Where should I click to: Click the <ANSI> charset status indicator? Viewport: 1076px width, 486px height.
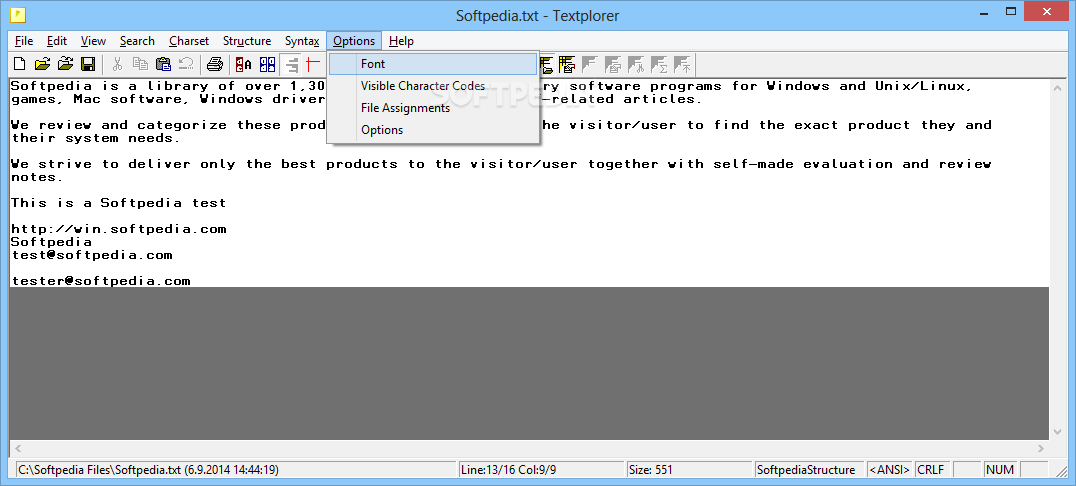890,470
